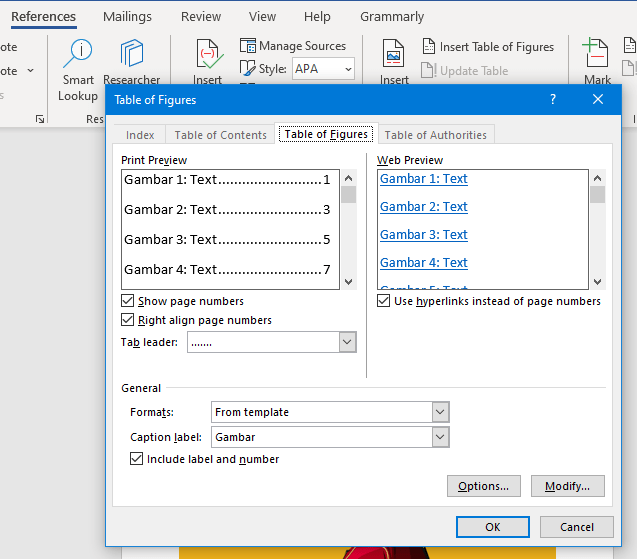Switch to the Table of Contents tab
637x559 pixels.
(220, 135)
